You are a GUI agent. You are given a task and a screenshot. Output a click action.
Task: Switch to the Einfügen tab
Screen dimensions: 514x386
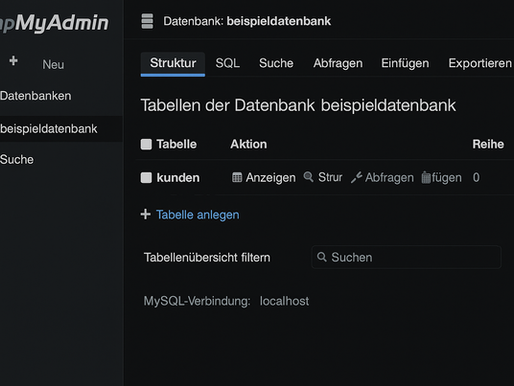pyautogui.click(x=405, y=63)
